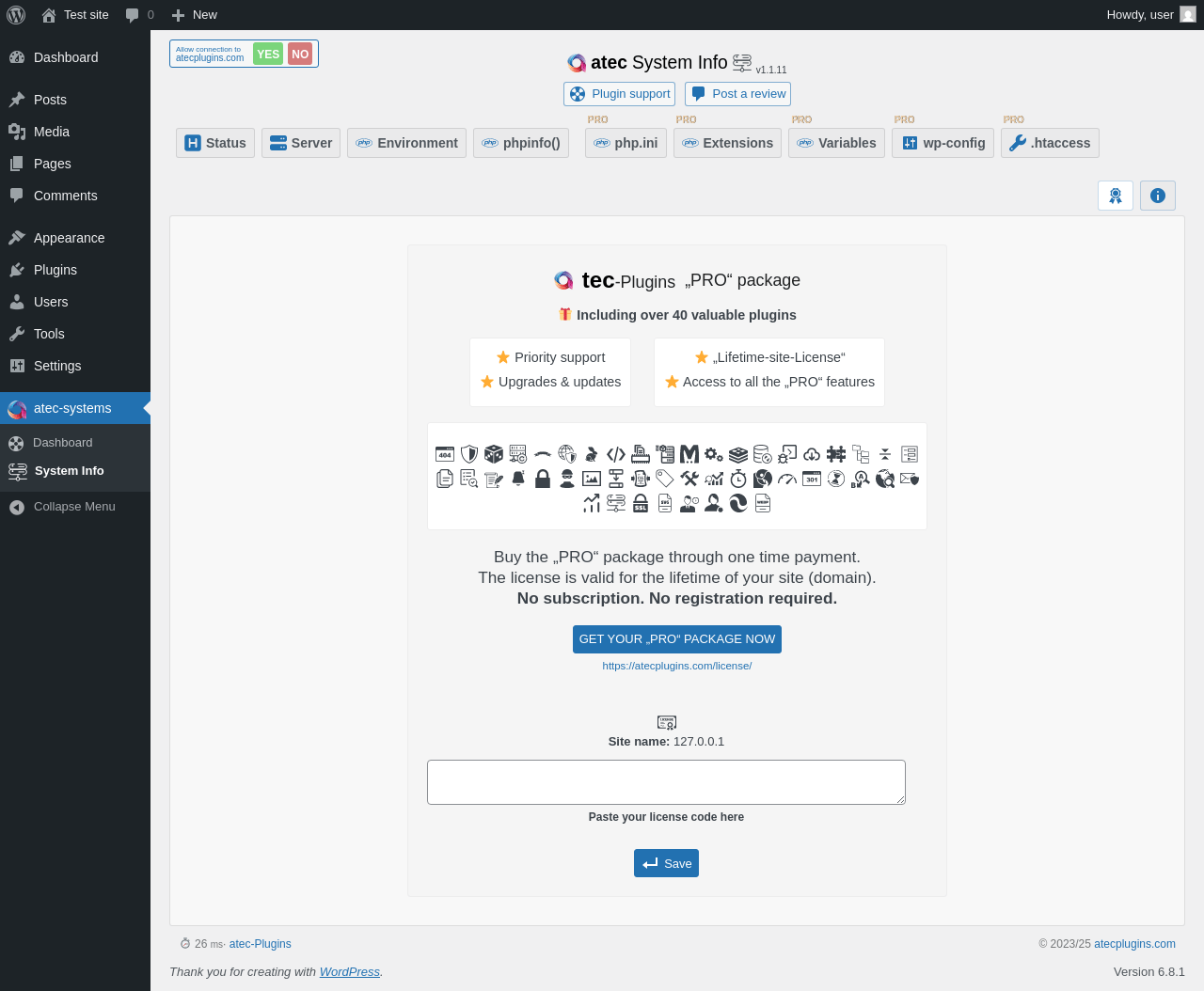Click the cloud download plugin icon
This screenshot has width=1204, height=991.
(812, 454)
